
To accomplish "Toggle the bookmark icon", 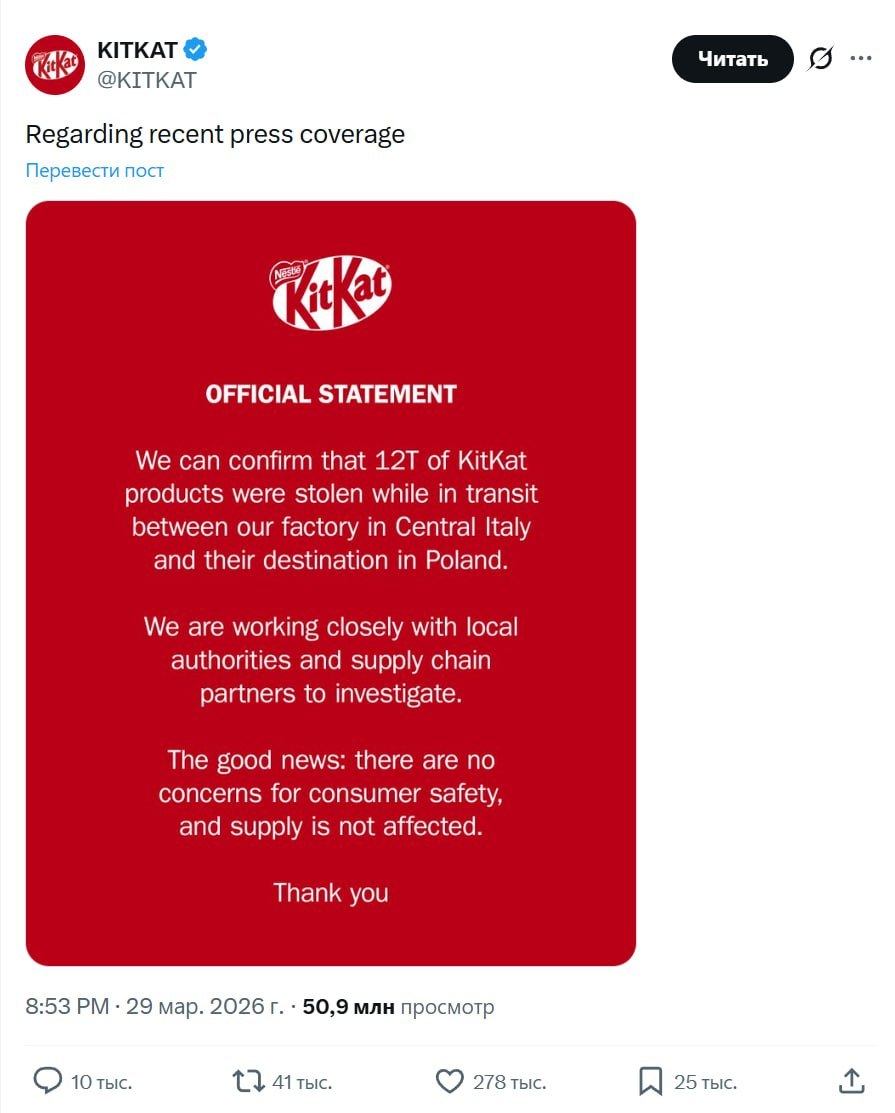I will (650, 1081).
